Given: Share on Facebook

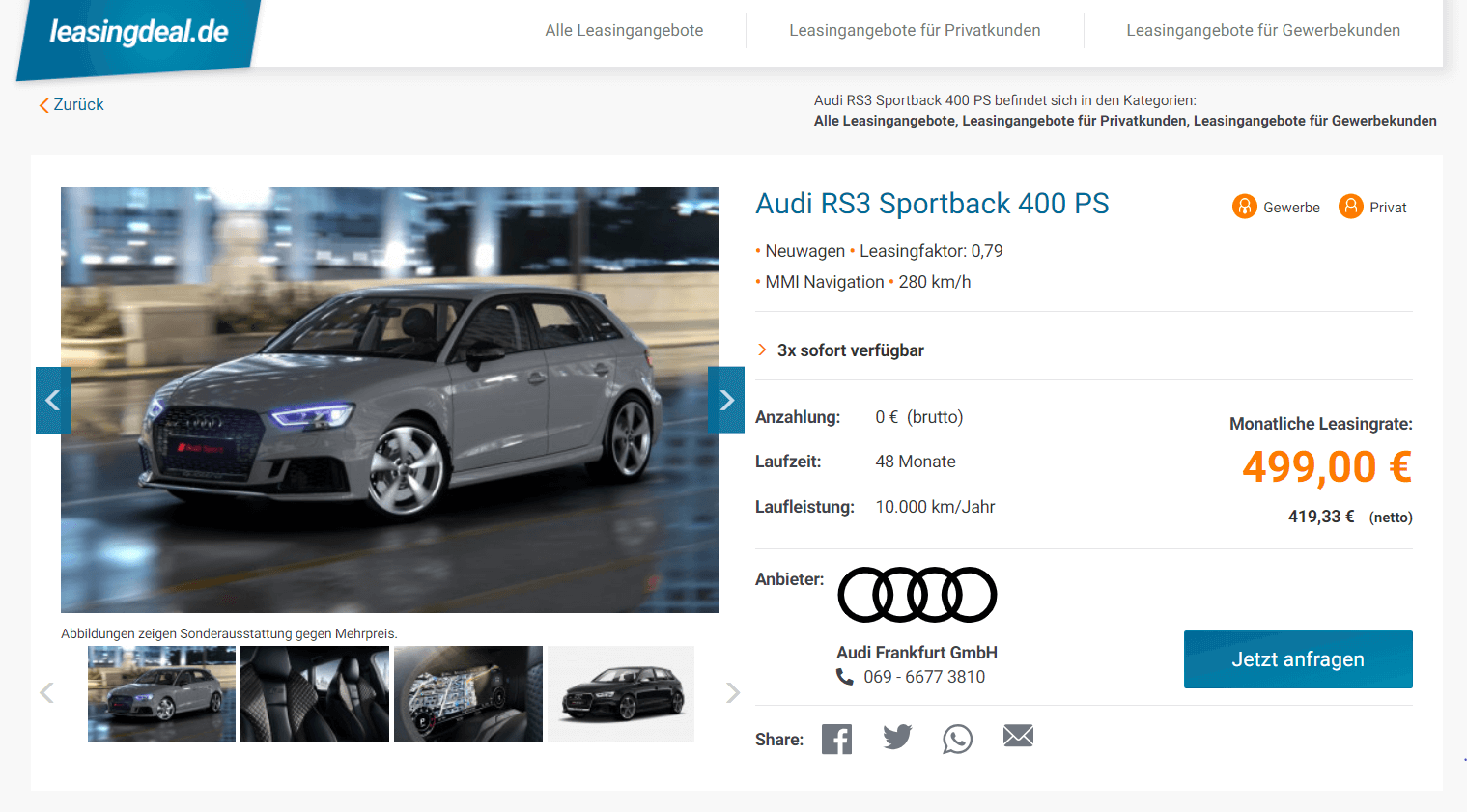Looking at the screenshot, I should 836,740.
